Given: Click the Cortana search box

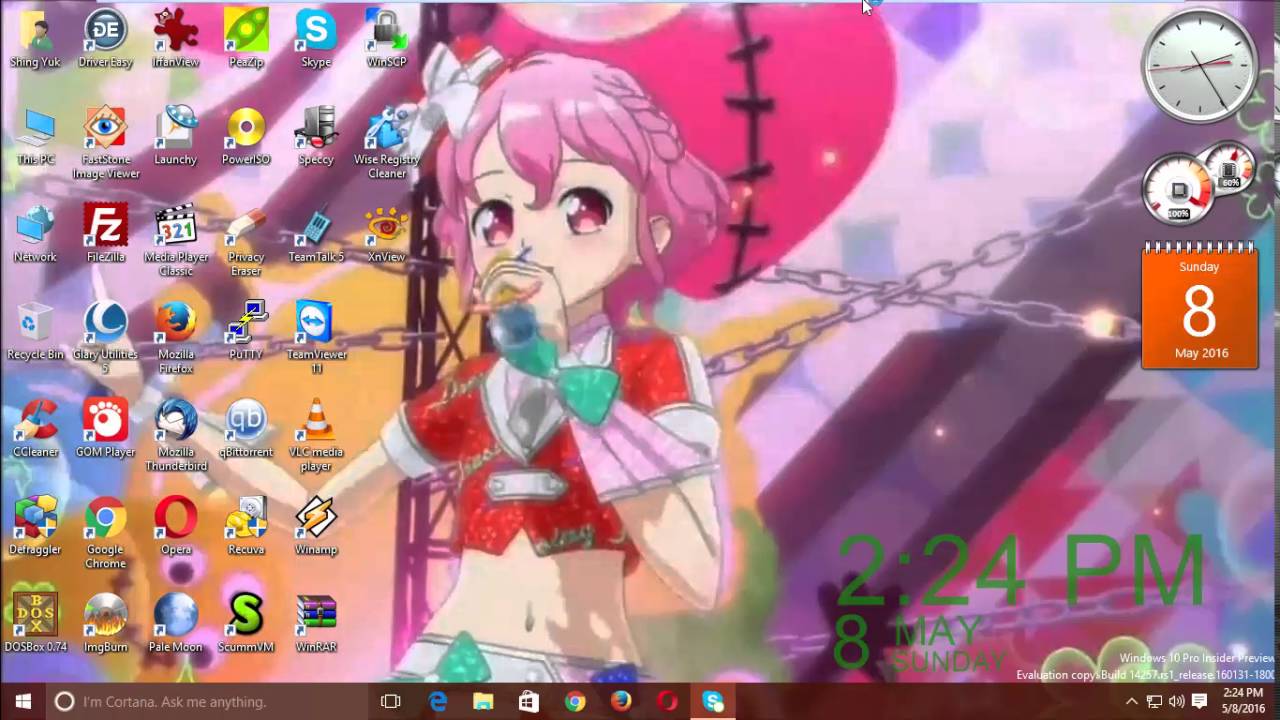Looking at the screenshot, I should (208, 701).
